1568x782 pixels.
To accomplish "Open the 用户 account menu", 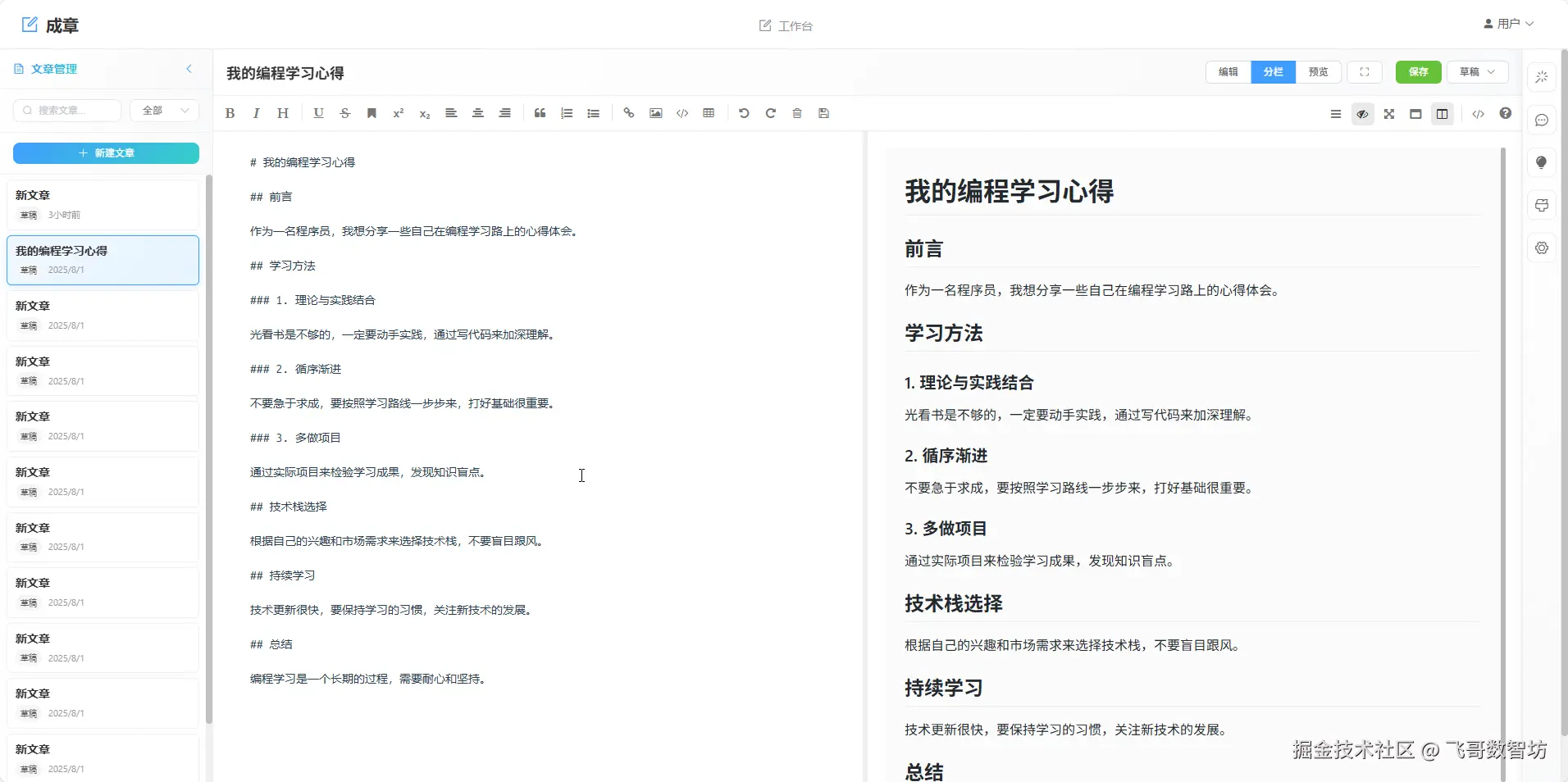I will coord(1509,24).
